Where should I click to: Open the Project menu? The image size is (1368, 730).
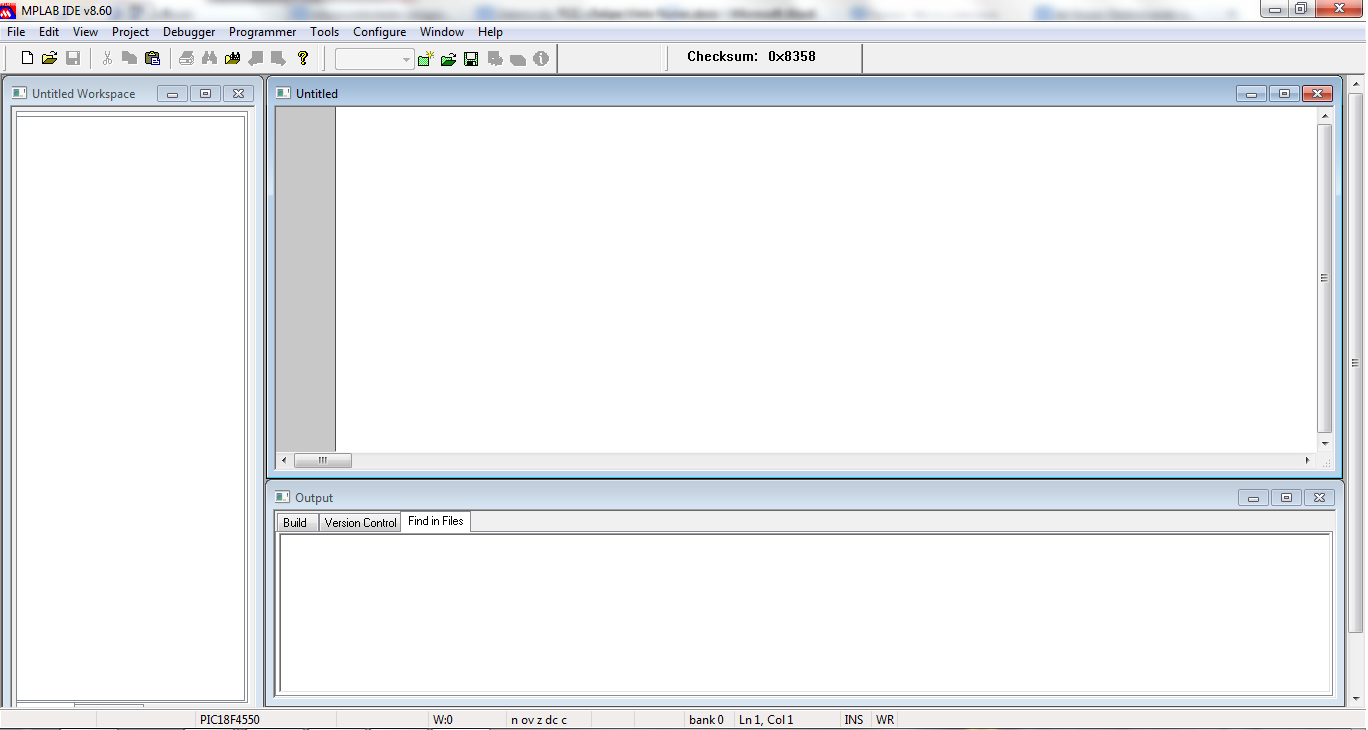coord(130,32)
